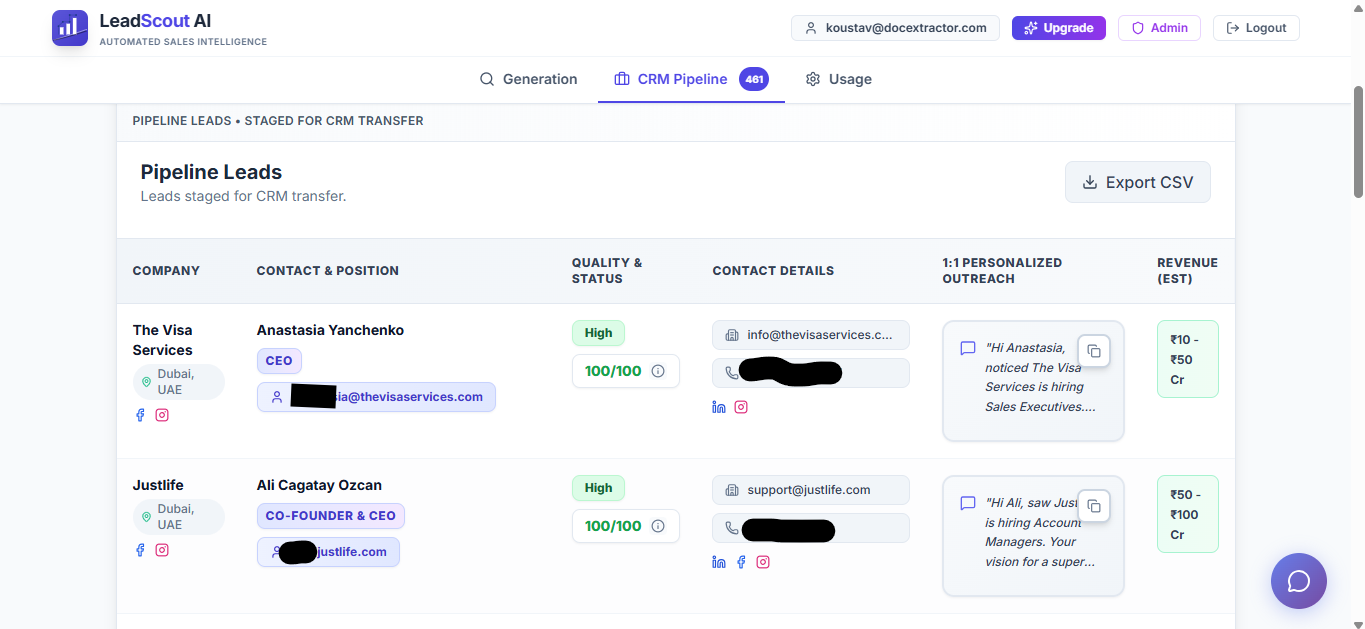1365x629 pixels.
Task: Click Anastasia's LinkedIn icon in contact details
Action: (x=719, y=407)
